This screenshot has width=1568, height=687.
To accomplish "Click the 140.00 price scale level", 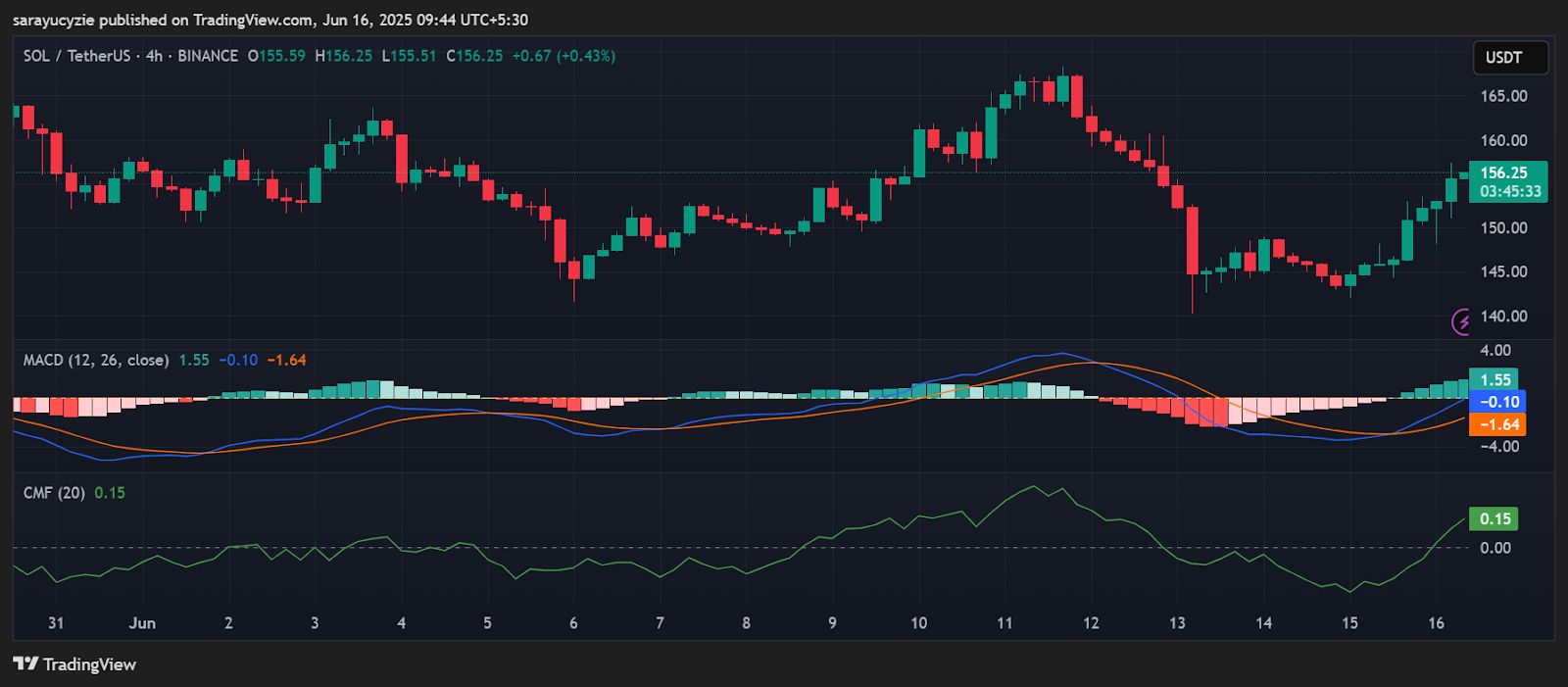I will pyautogui.click(x=1503, y=316).
